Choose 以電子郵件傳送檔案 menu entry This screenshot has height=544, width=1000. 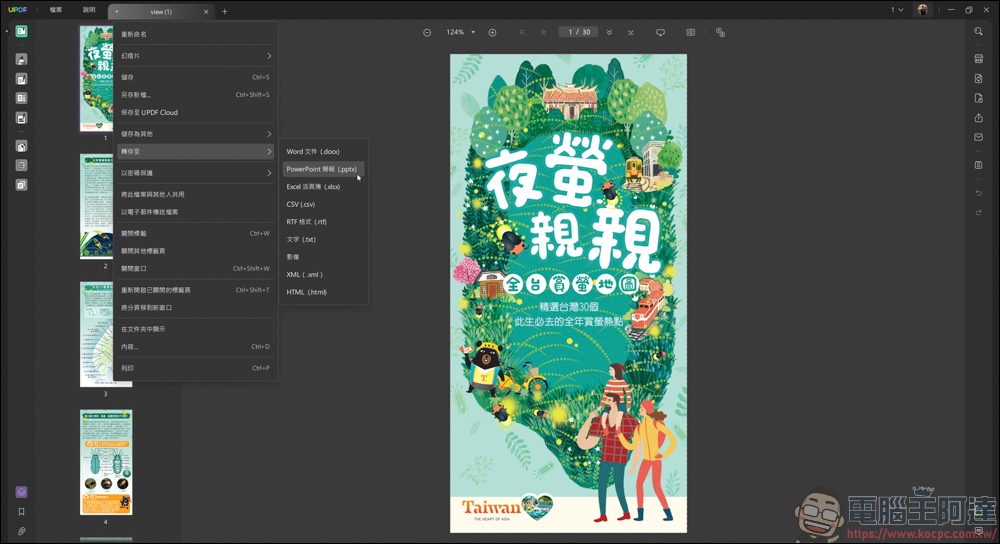tap(195, 212)
